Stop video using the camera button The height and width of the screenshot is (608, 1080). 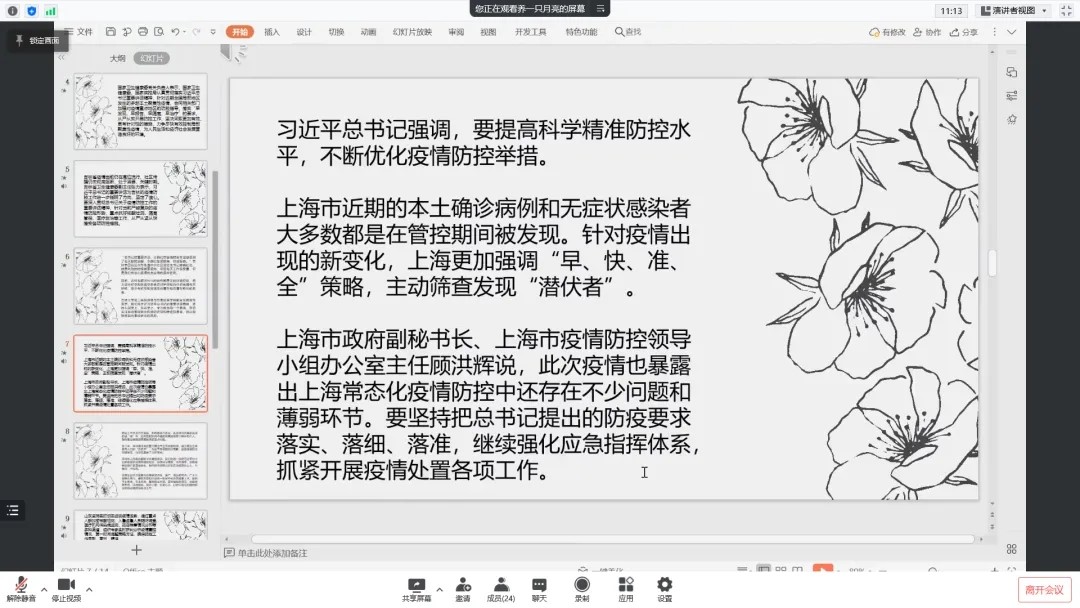pos(66,586)
